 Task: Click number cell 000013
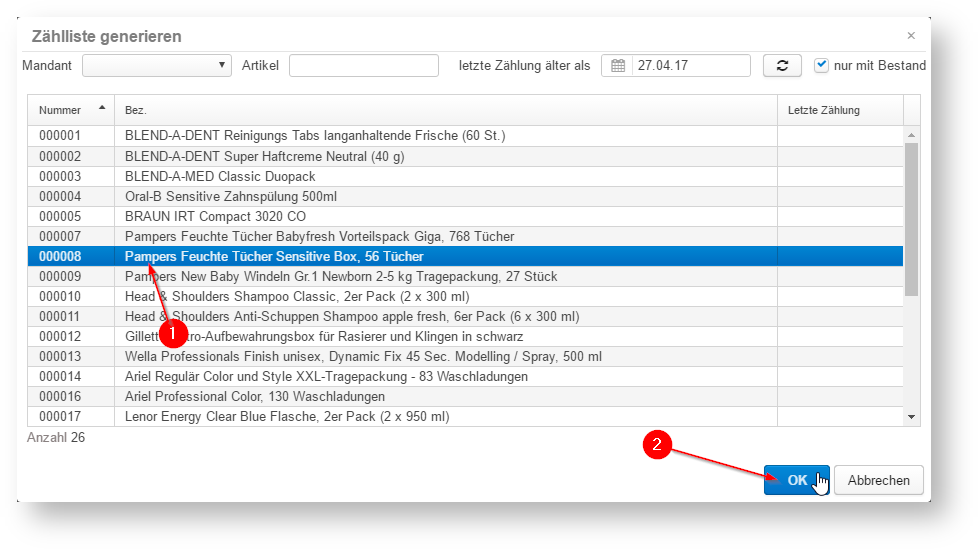click(x=71, y=356)
